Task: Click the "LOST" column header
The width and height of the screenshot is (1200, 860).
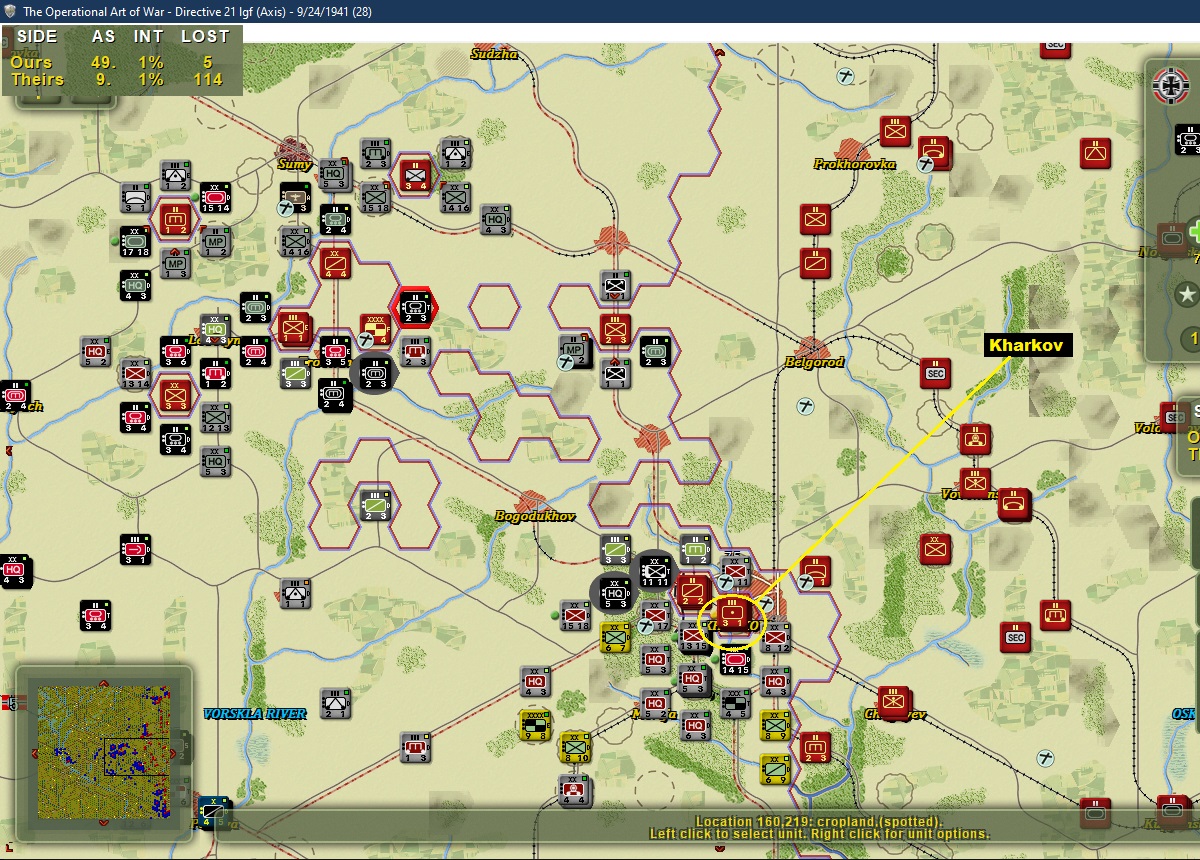Action: [x=205, y=36]
